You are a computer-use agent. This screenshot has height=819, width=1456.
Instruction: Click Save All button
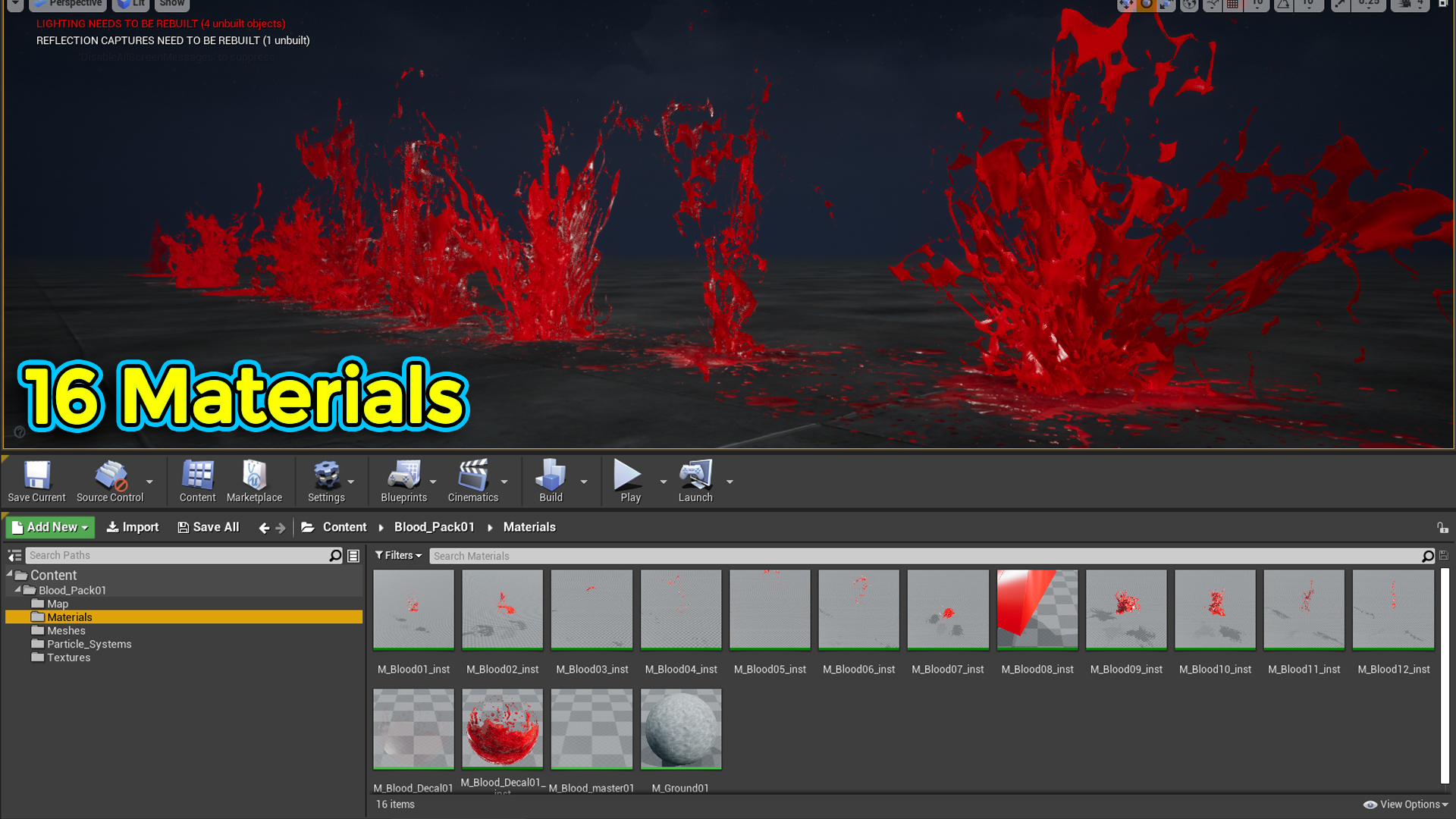pos(207,527)
